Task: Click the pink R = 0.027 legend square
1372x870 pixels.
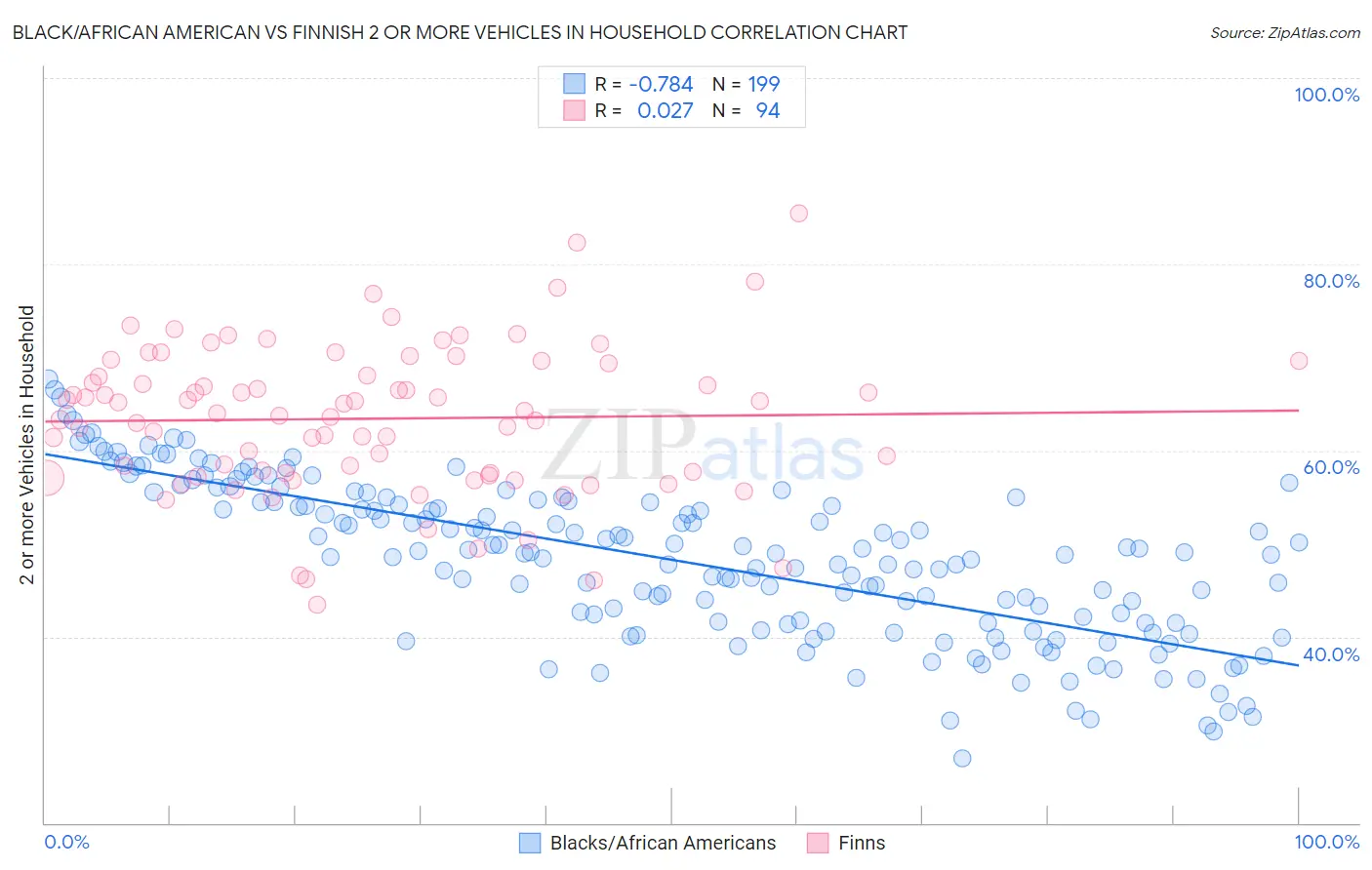Action: (574, 110)
